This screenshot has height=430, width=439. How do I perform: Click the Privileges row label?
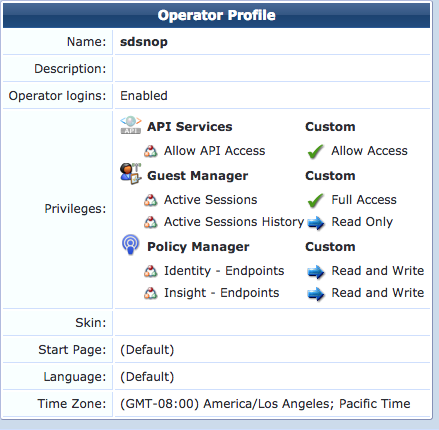(75, 209)
